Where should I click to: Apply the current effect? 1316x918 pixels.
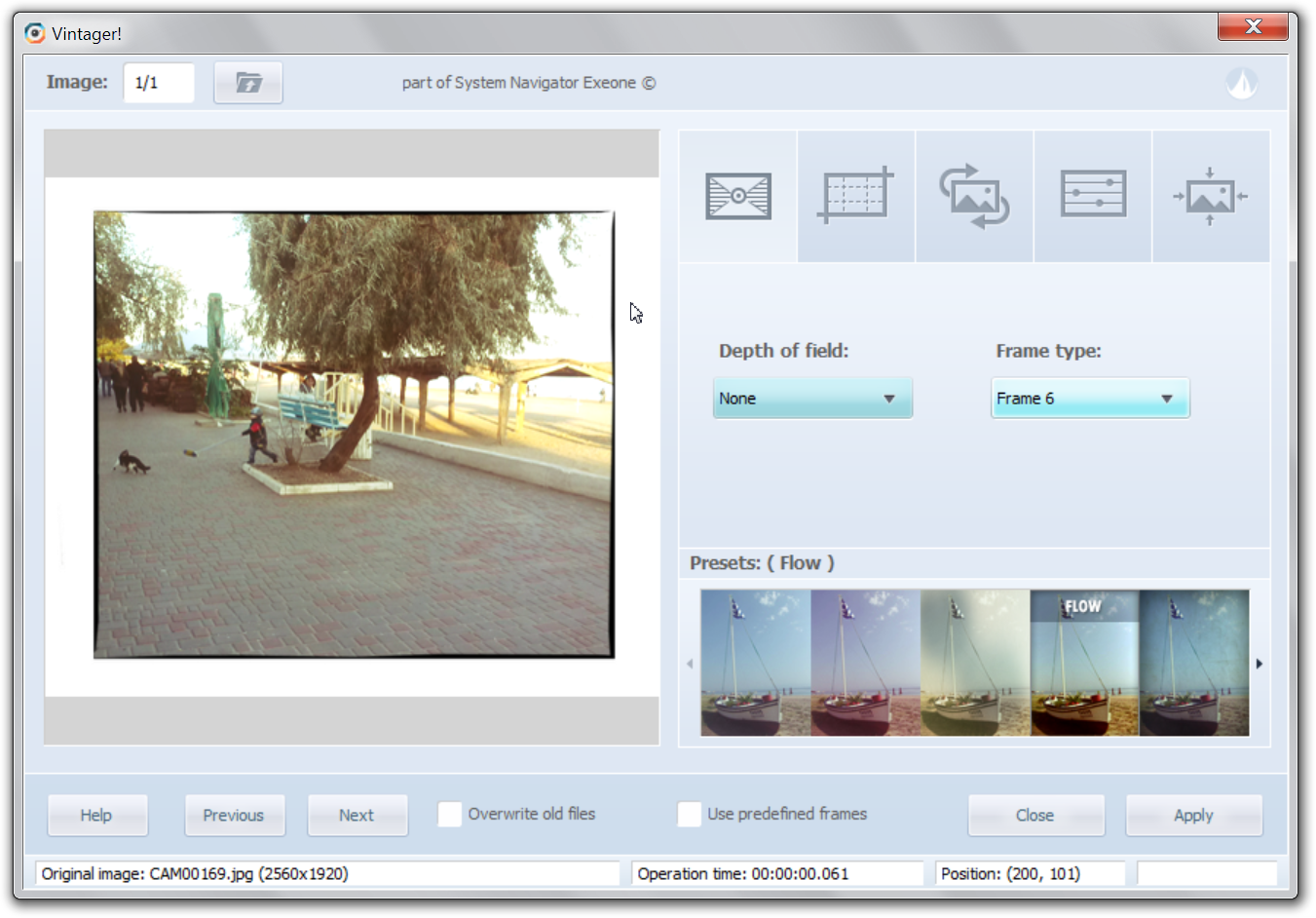coord(1194,815)
